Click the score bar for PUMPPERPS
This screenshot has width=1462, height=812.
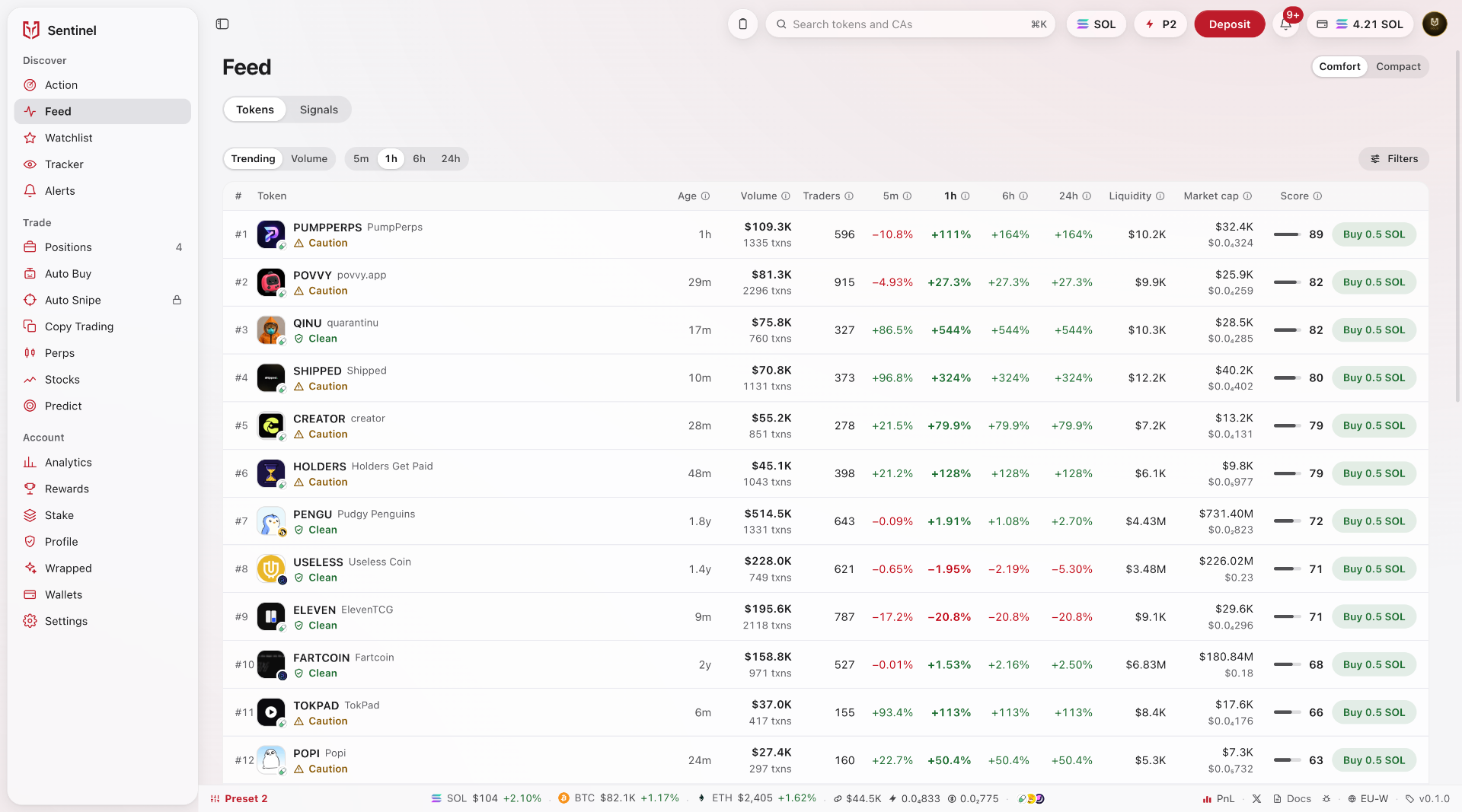pos(1287,234)
